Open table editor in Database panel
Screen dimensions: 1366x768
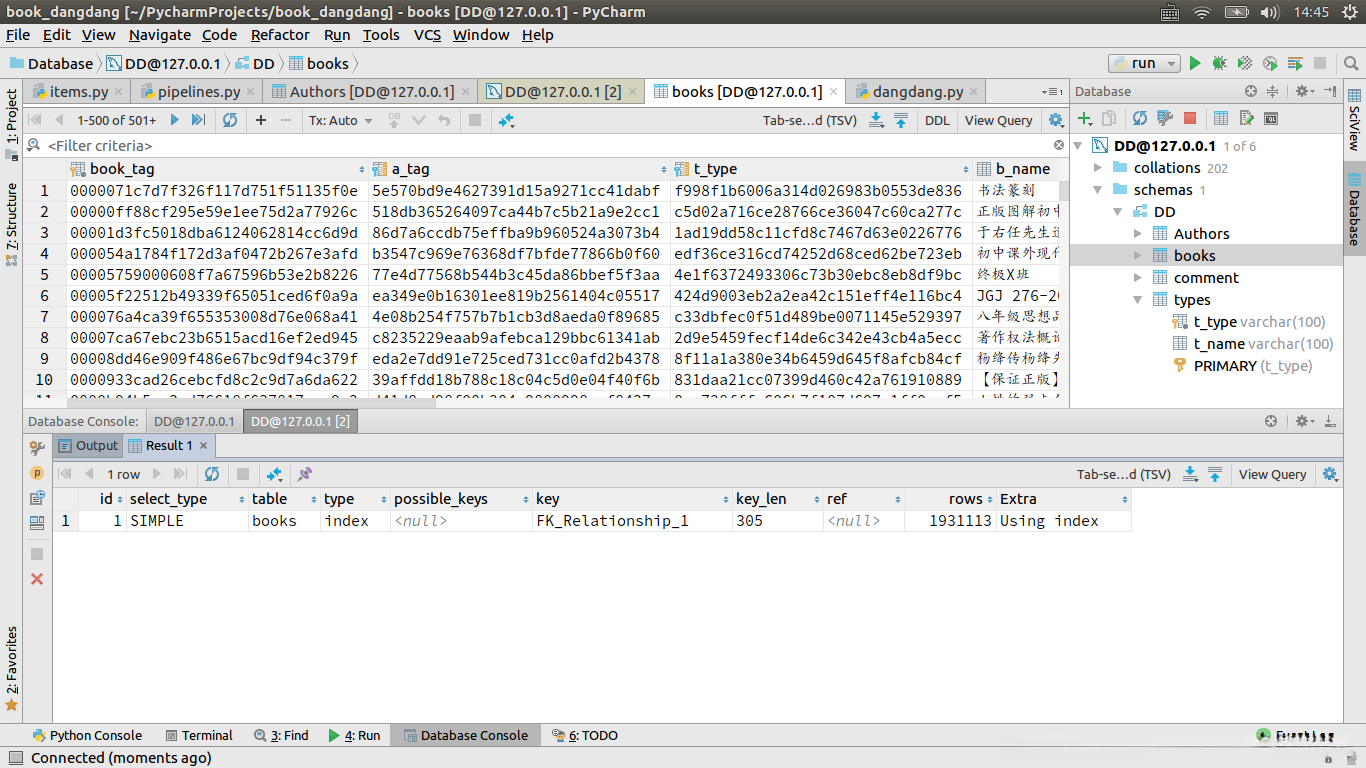coord(1221,118)
